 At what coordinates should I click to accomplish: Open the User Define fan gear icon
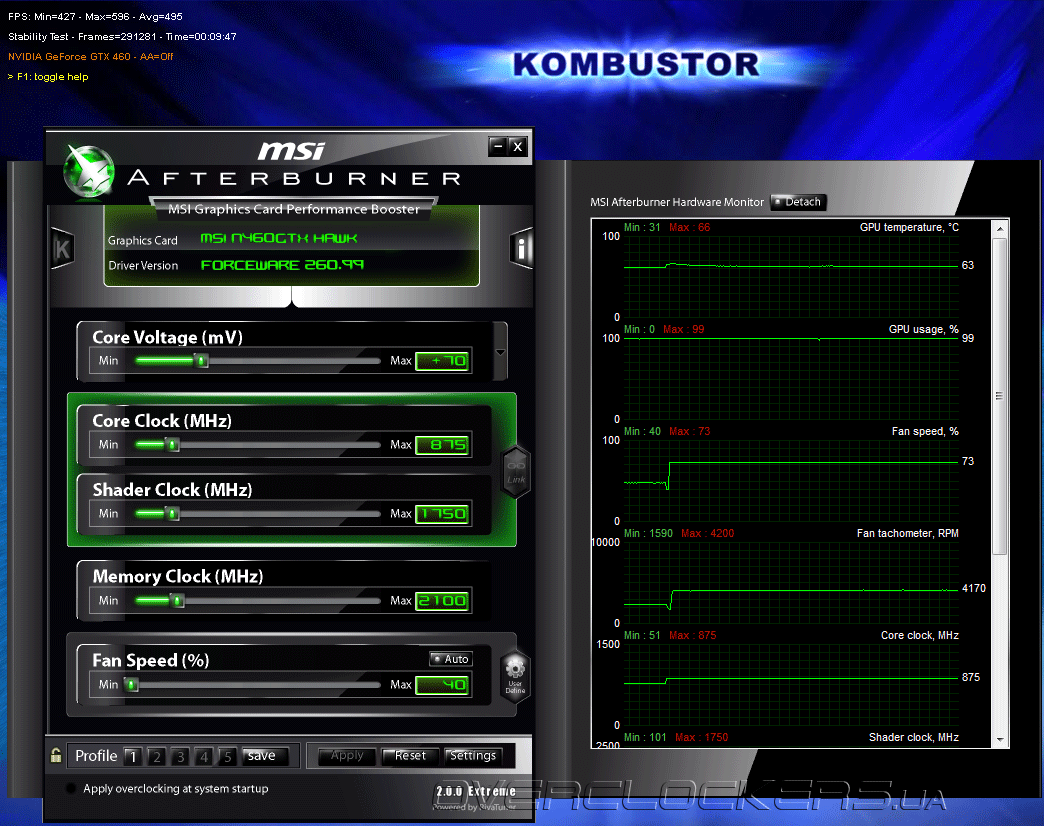[515, 677]
